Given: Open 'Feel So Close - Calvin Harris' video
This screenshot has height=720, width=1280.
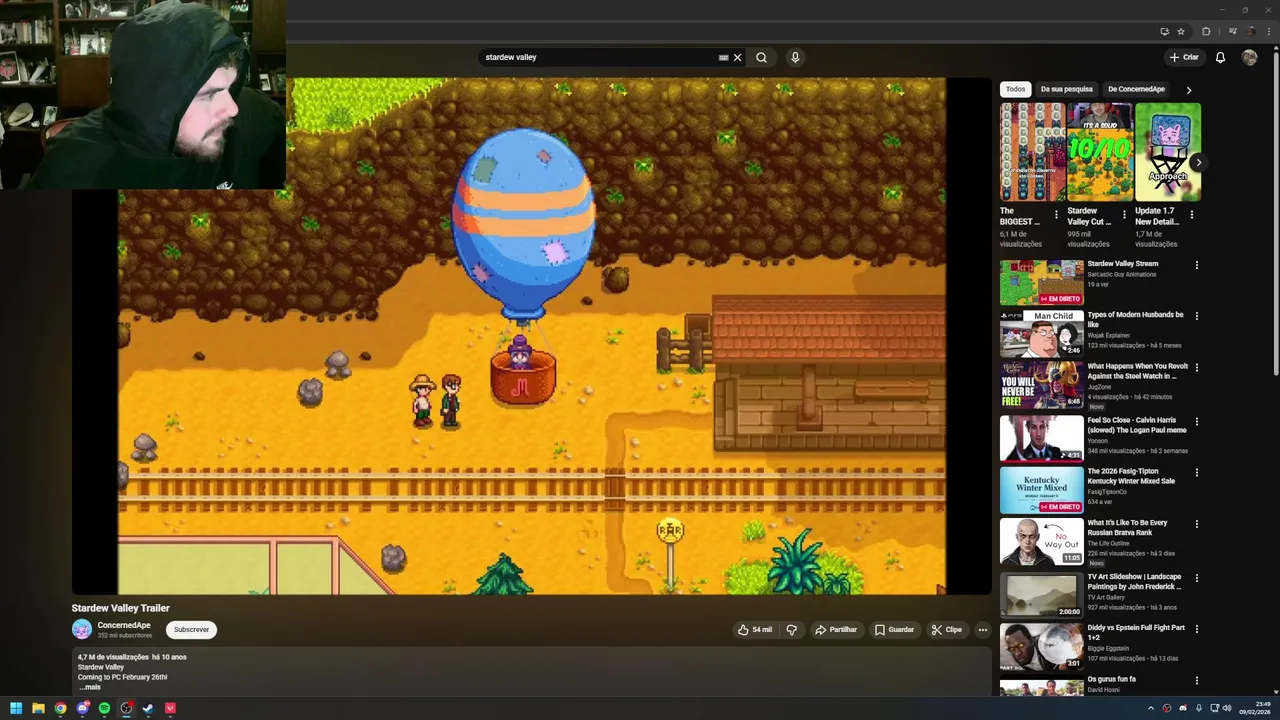Looking at the screenshot, I should click(x=1137, y=425).
